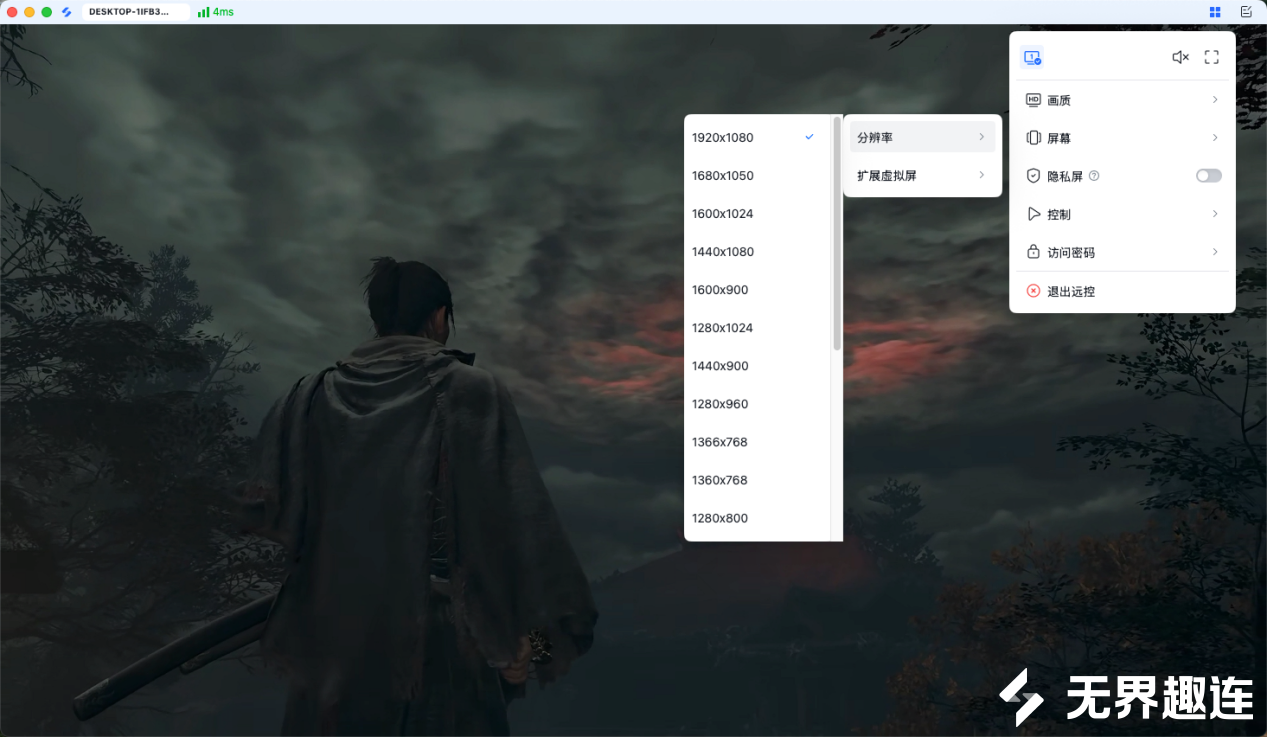Screen dimensions: 1267x737
Task: Expand the 画质 quality submenu arrow
Action: [x=1215, y=100]
